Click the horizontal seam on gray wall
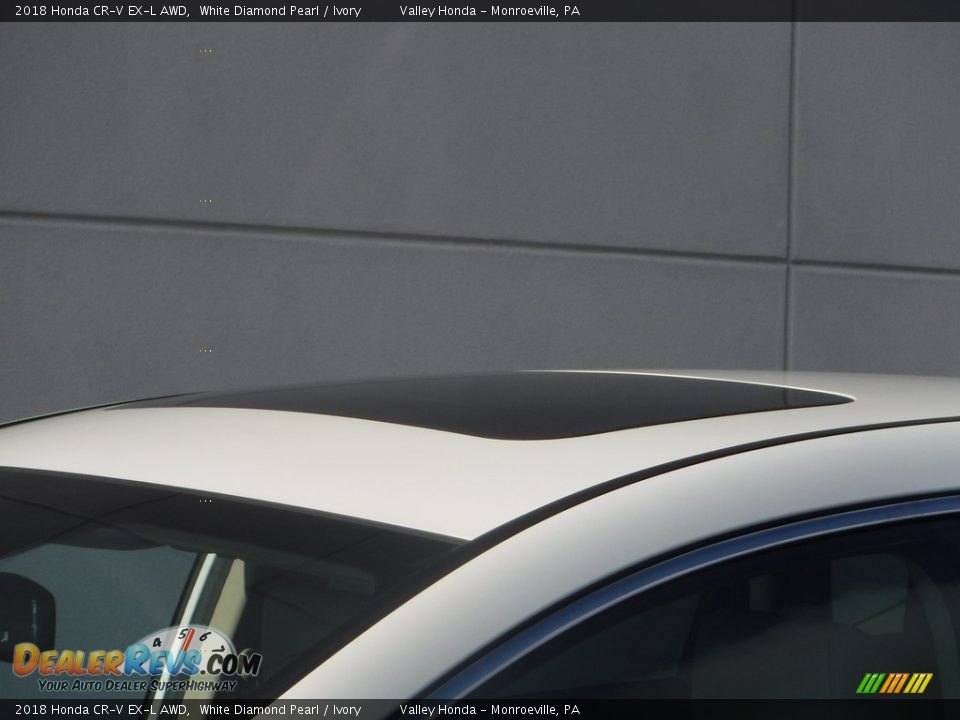Image resolution: width=960 pixels, height=720 pixels. point(400,236)
